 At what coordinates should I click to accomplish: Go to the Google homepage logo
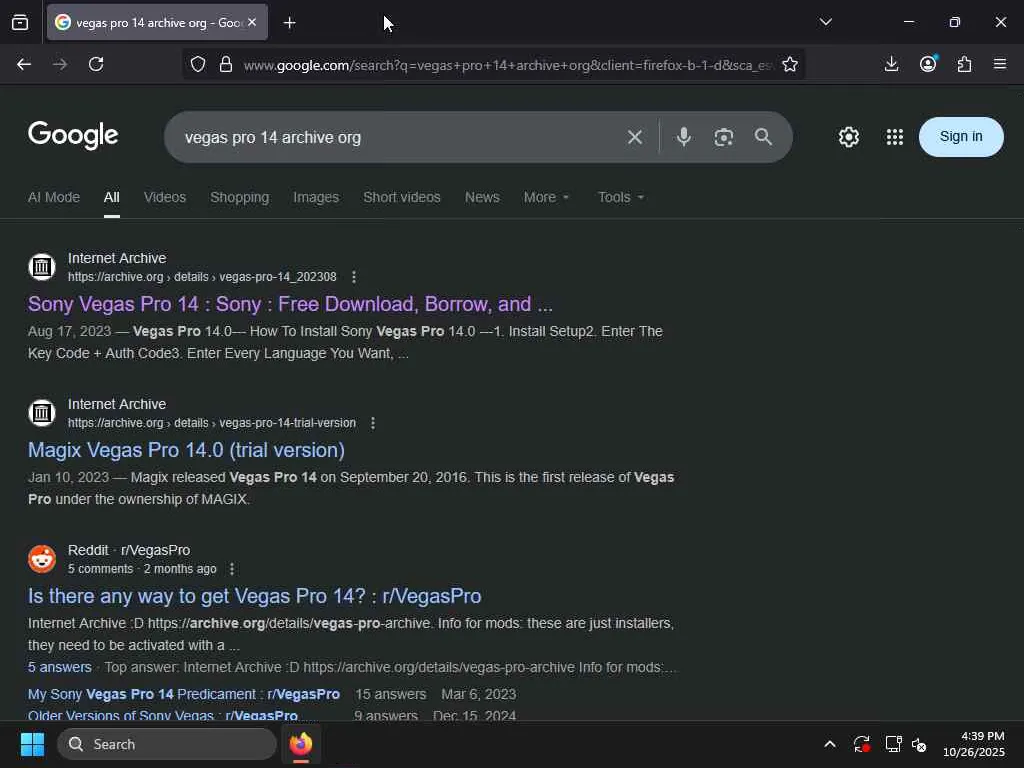73,136
